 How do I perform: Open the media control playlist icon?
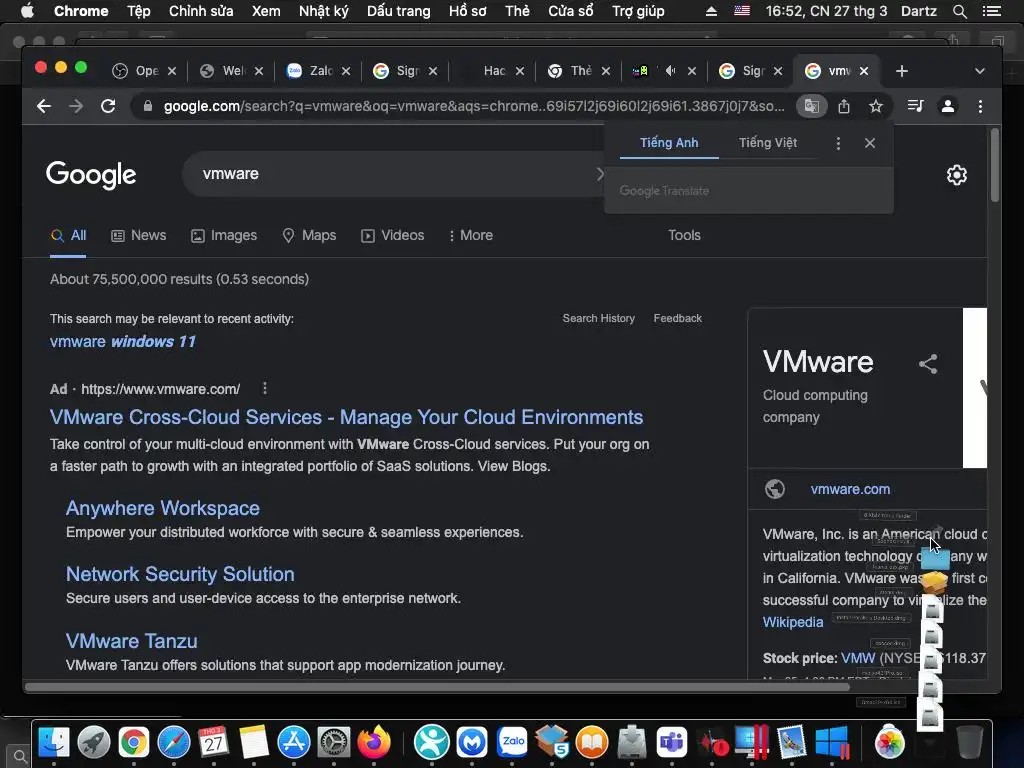916,106
